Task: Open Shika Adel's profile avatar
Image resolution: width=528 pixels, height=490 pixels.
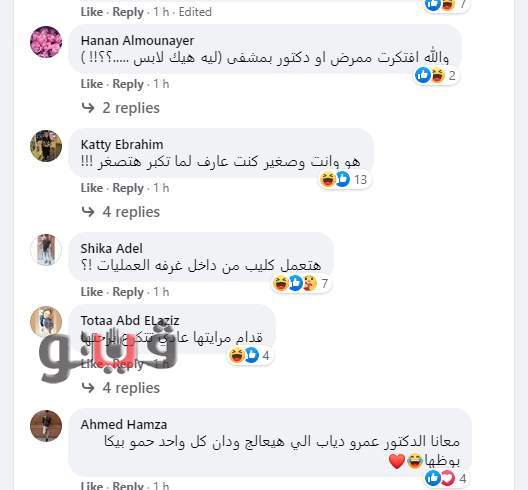Action: coord(46,250)
